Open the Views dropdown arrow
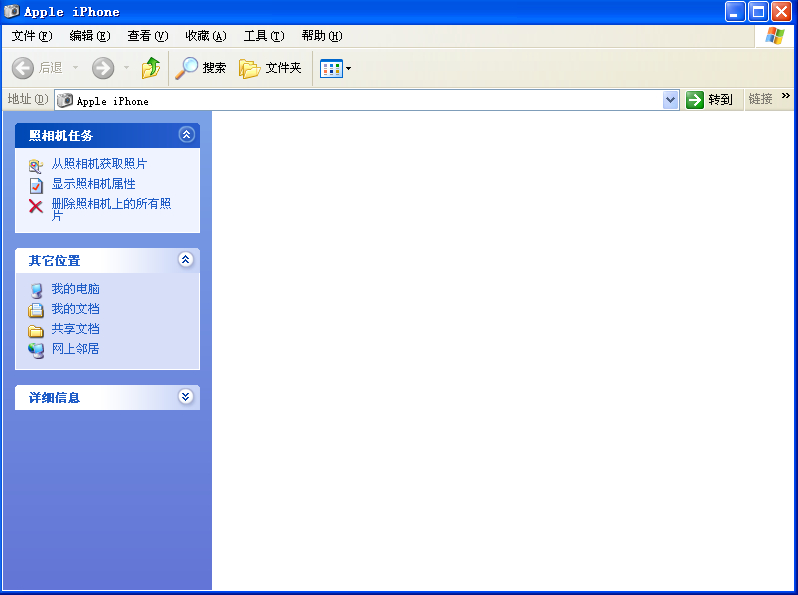This screenshot has height=595, width=798. click(x=349, y=68)
